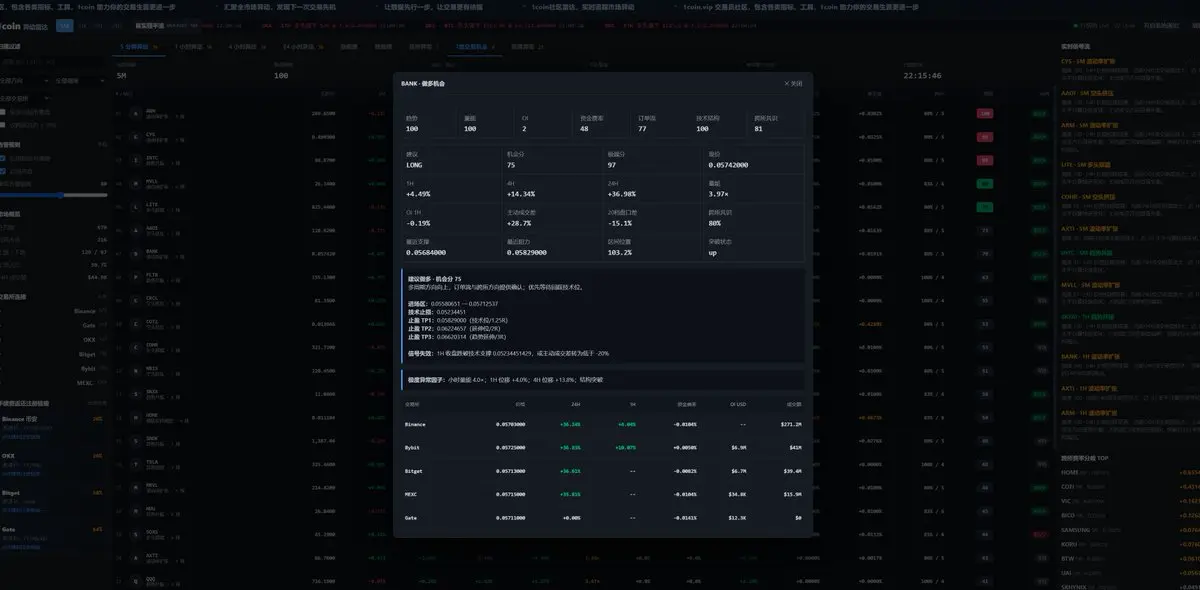Image resolution: width=1200 pixels, height=590 pixels.
Task: Open the BANK - 1H alert in feed
Action: point(1090,356)
